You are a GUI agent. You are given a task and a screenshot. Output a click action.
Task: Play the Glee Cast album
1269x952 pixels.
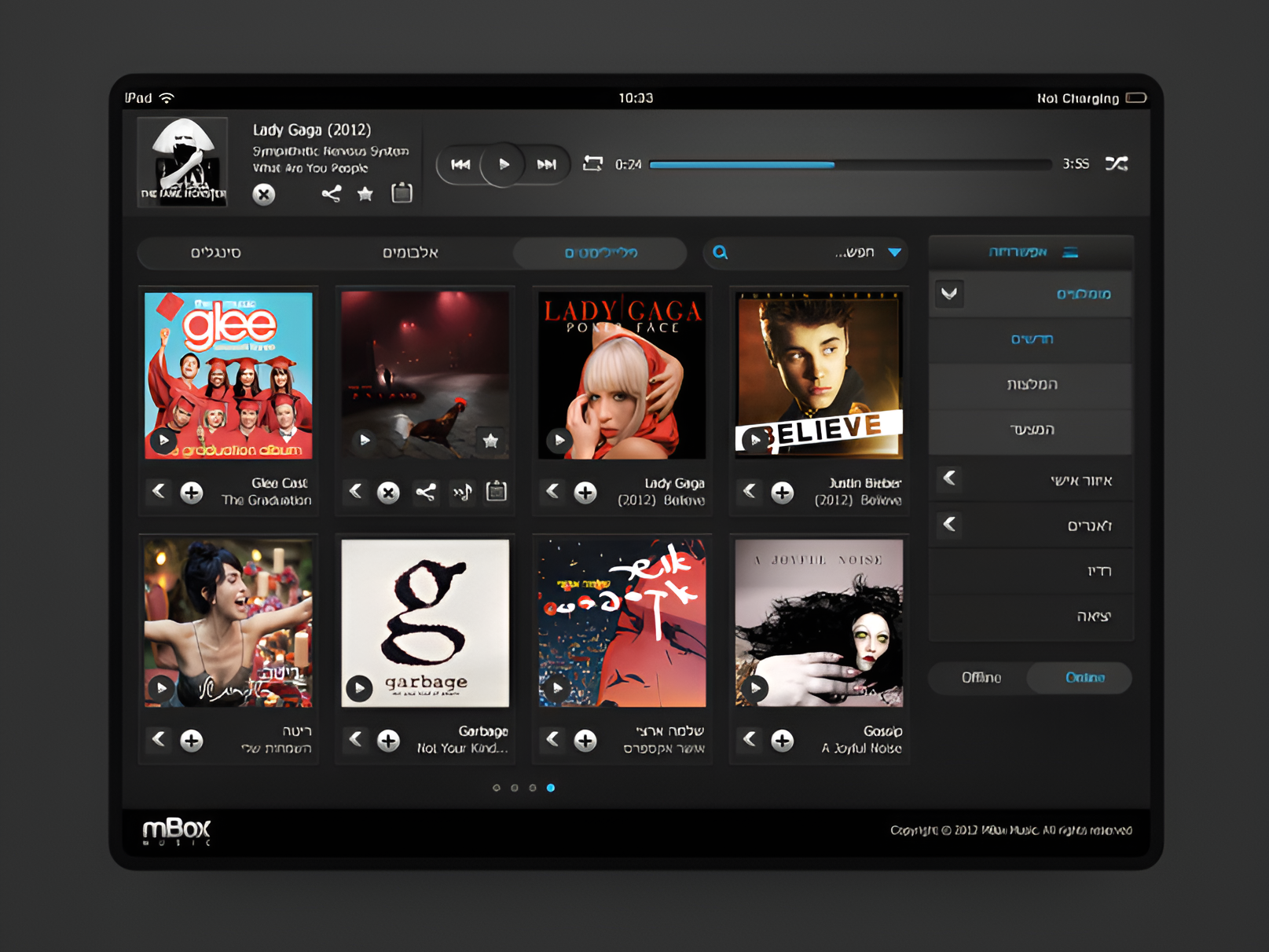point(163,440)
